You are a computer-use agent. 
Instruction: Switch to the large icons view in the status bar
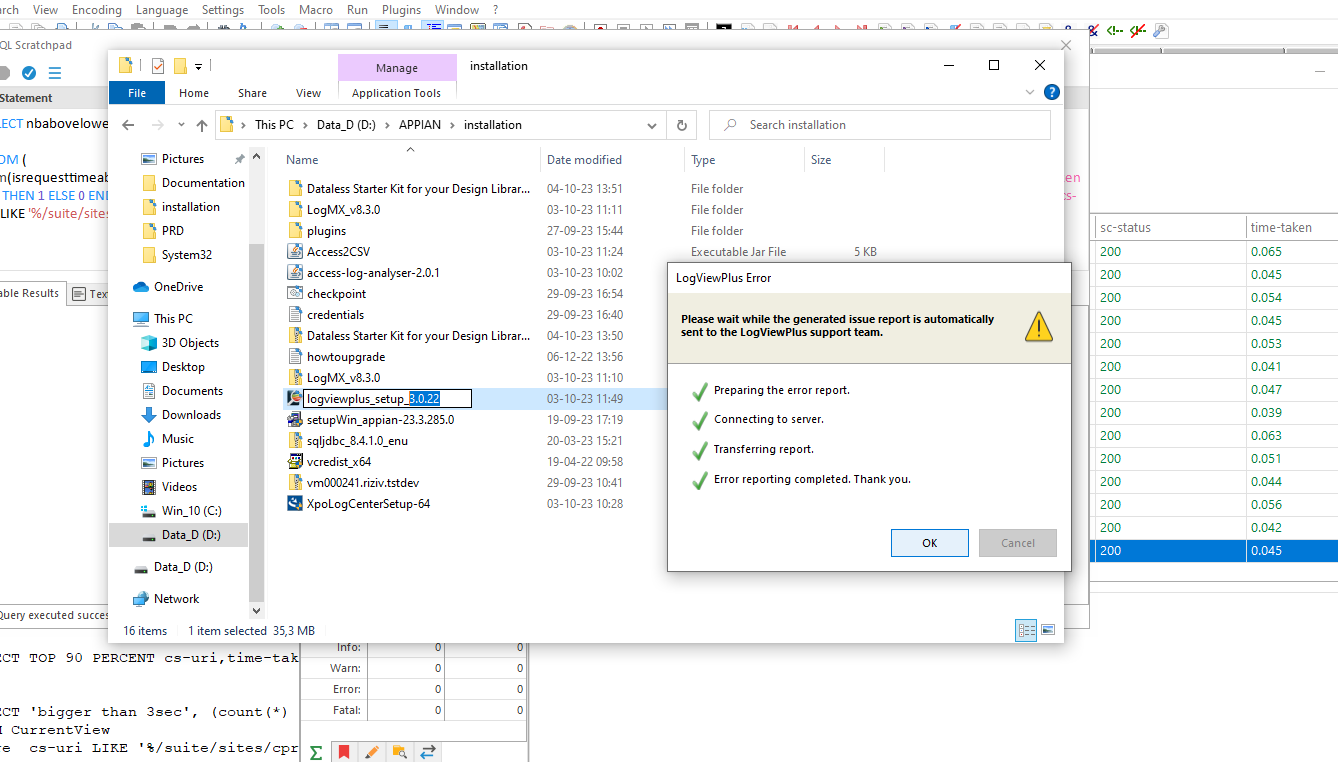[1048, 630]
